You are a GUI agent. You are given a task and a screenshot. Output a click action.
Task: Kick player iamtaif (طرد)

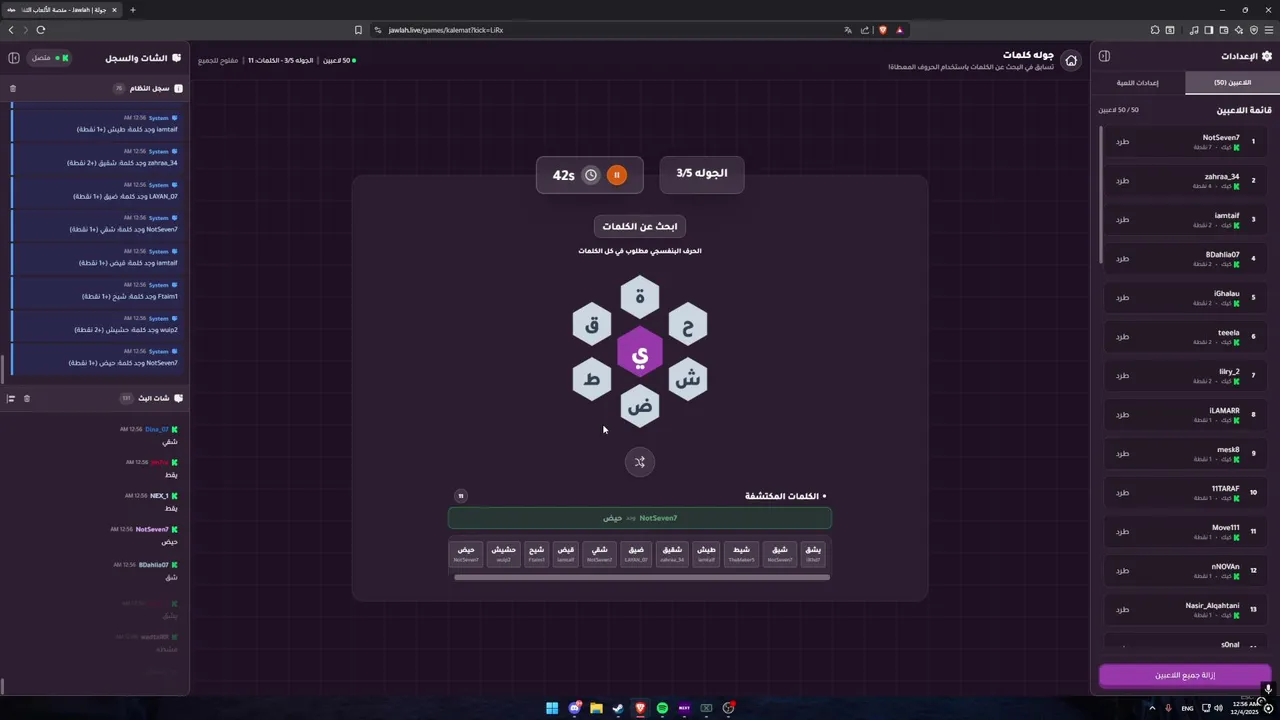click(1122, 220)
